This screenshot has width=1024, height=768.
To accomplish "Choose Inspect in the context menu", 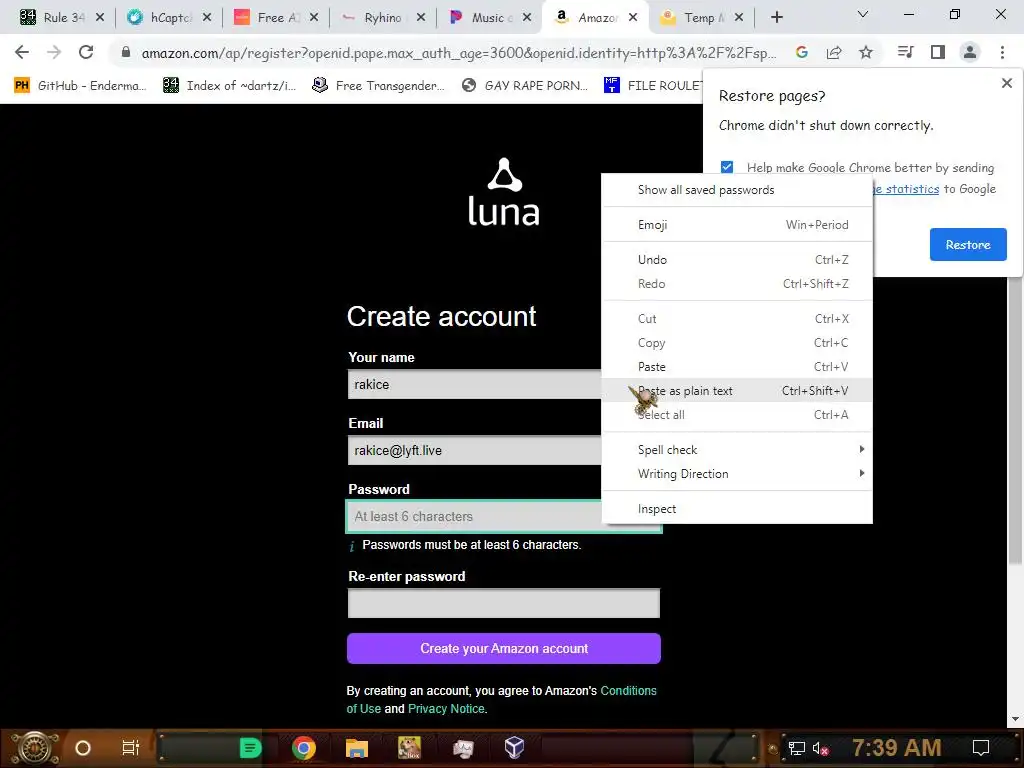I will (737, 509).
